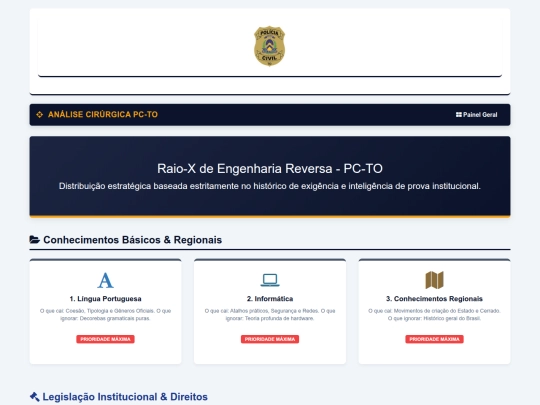The image size is (540, 405).
Task: Click the Conhecimentos Regionais description about Cerrado
Action: coord(435,315)
